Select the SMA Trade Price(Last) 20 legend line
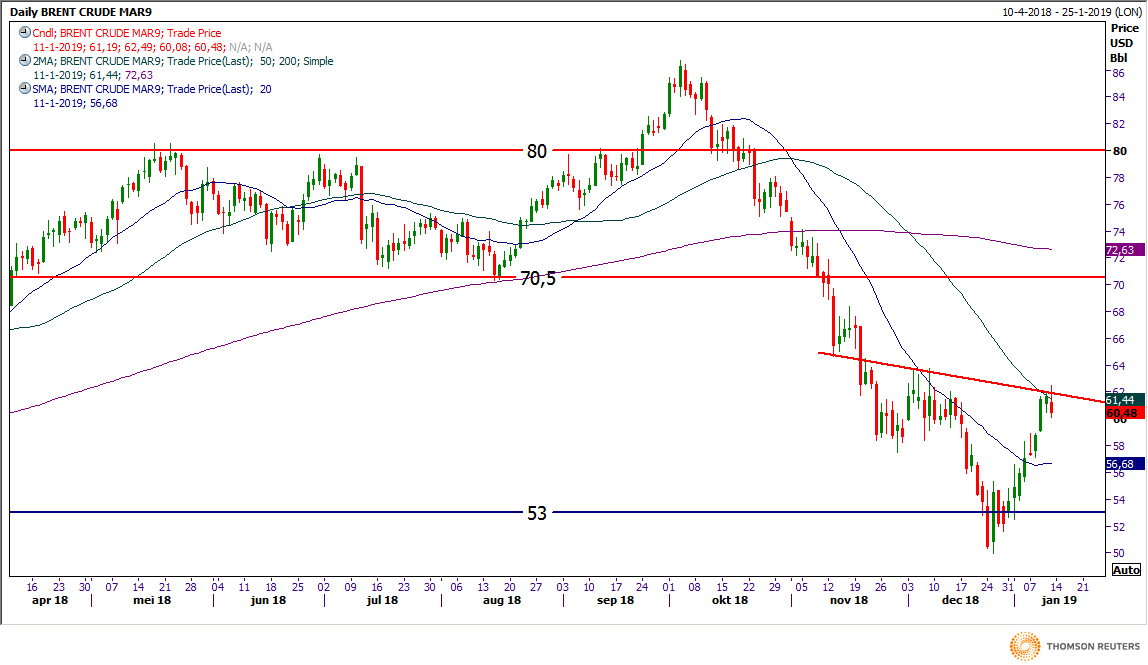1148x665 pixels. point(152,89)
